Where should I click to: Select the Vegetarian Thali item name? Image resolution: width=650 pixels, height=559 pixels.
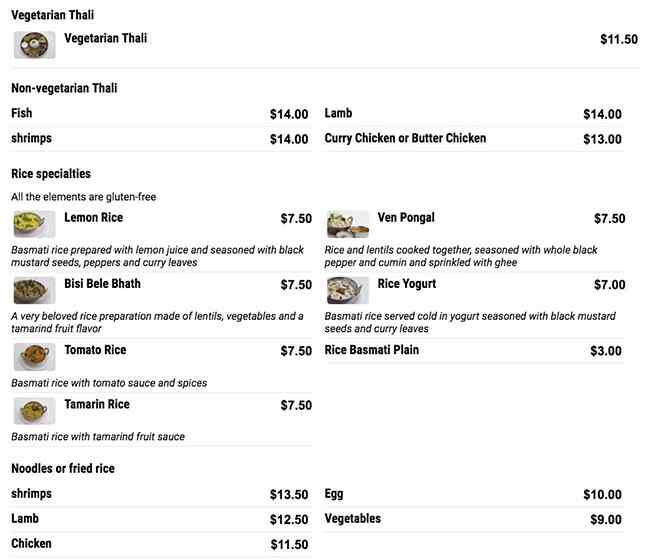tap(105, 38)
